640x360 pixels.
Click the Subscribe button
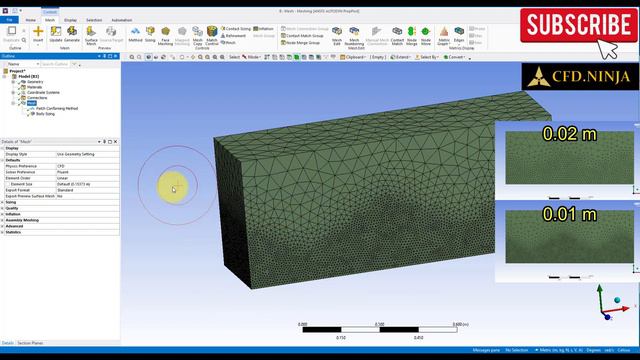pos(579,25)
